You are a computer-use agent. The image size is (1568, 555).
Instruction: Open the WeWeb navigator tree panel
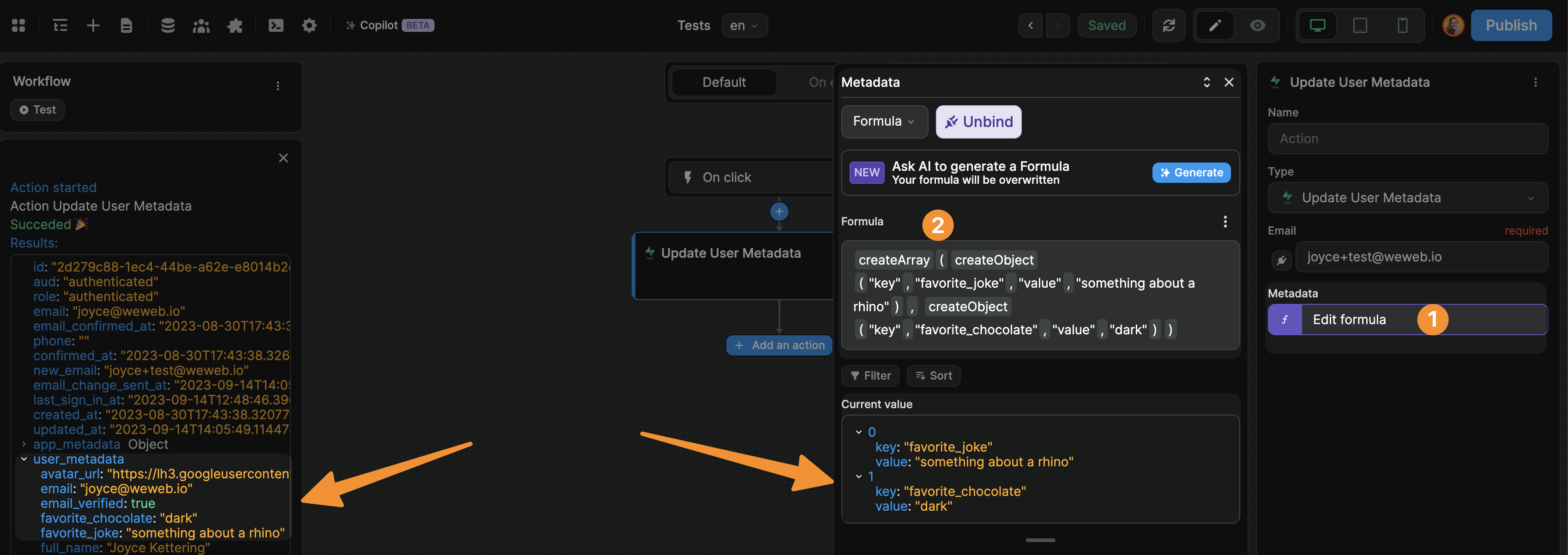point(60,25)
